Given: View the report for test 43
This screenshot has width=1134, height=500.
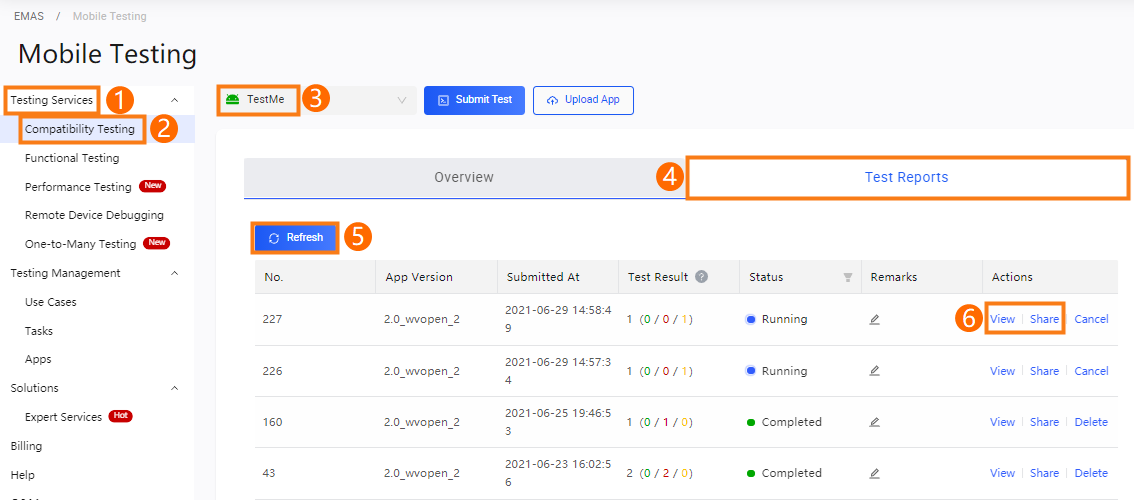Looking at the screenshot, I should click(1002, 473).
